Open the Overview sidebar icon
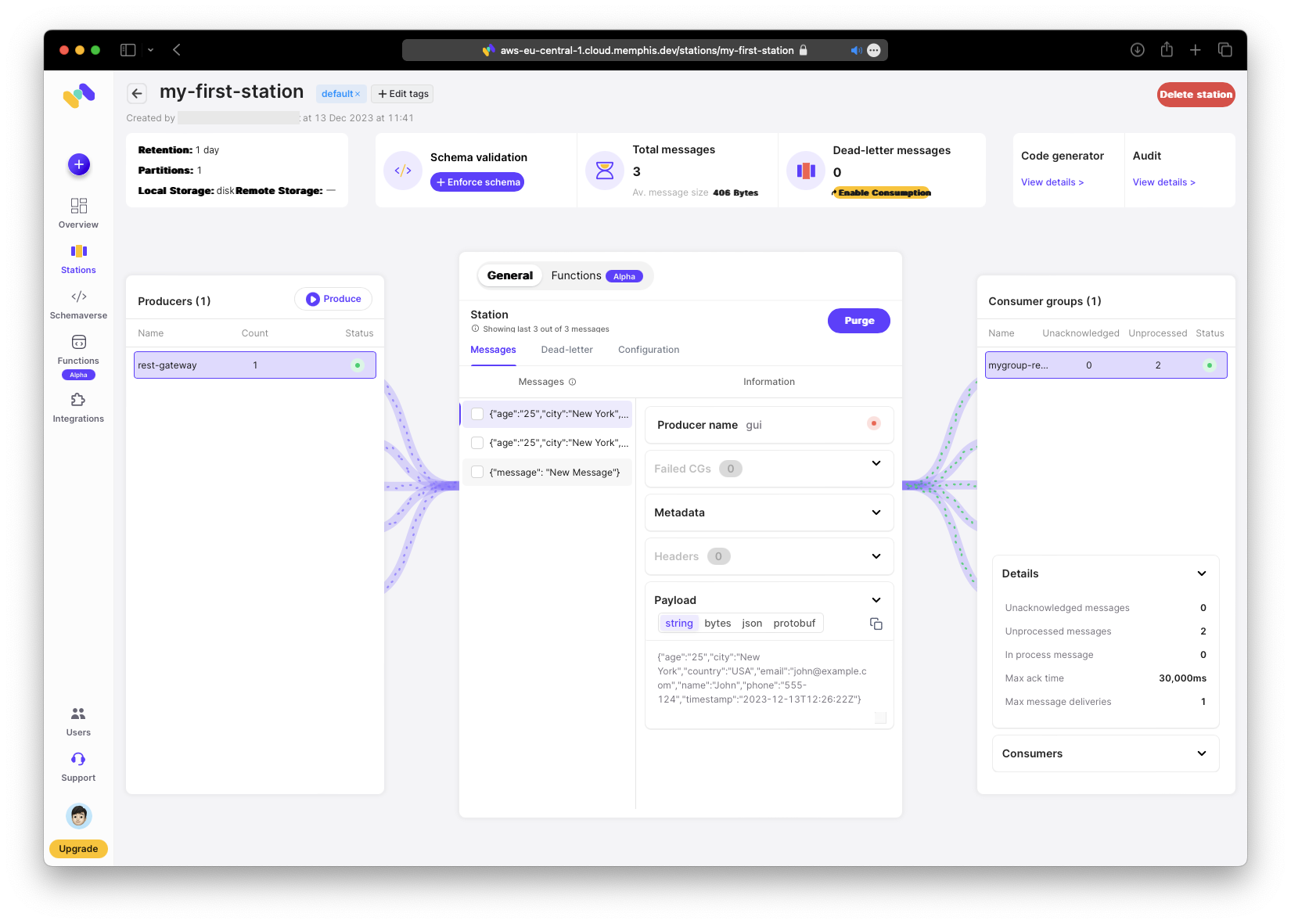 tap(78, 207)
